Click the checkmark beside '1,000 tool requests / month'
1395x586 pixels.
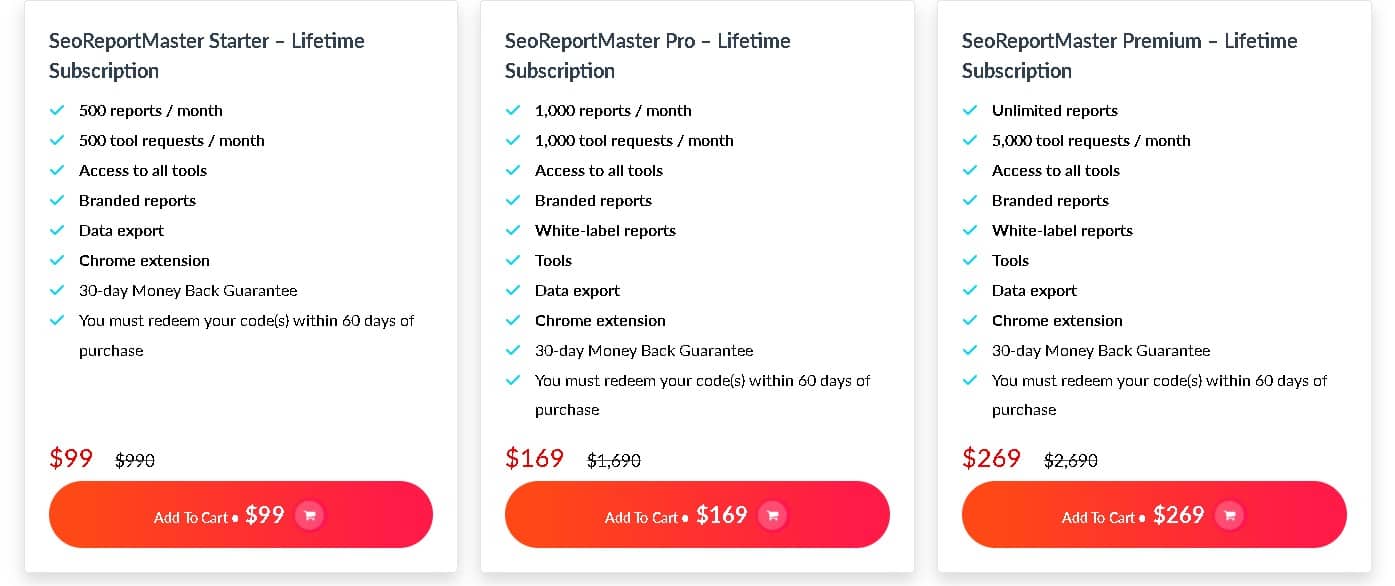click(514, 140)
